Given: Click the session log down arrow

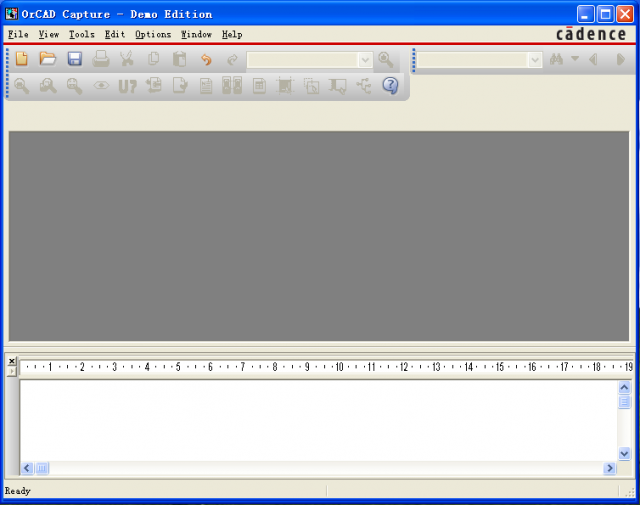Looking at the screenshot, I should (624, 453).
